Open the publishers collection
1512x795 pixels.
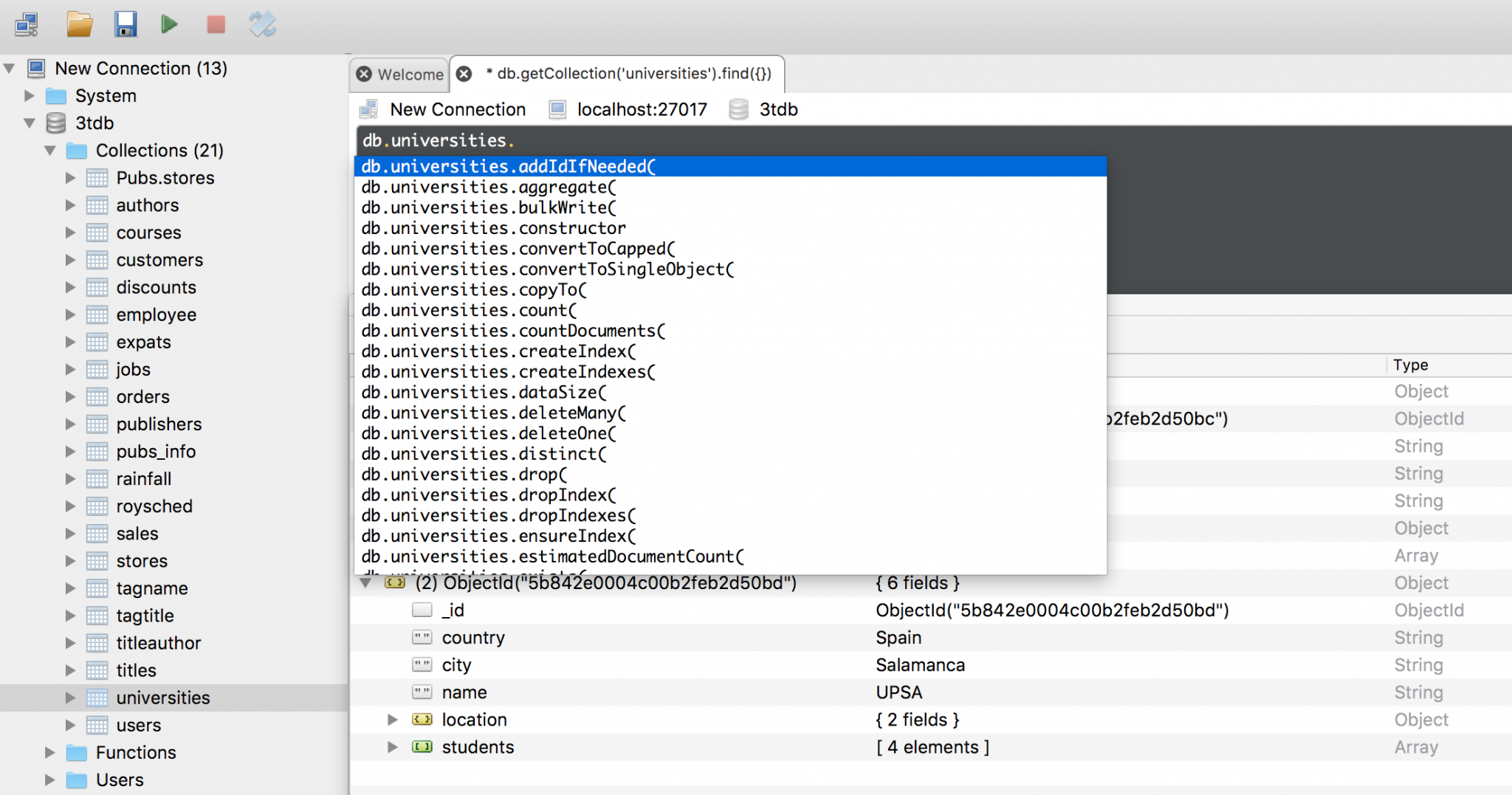[x=159, y=424]
